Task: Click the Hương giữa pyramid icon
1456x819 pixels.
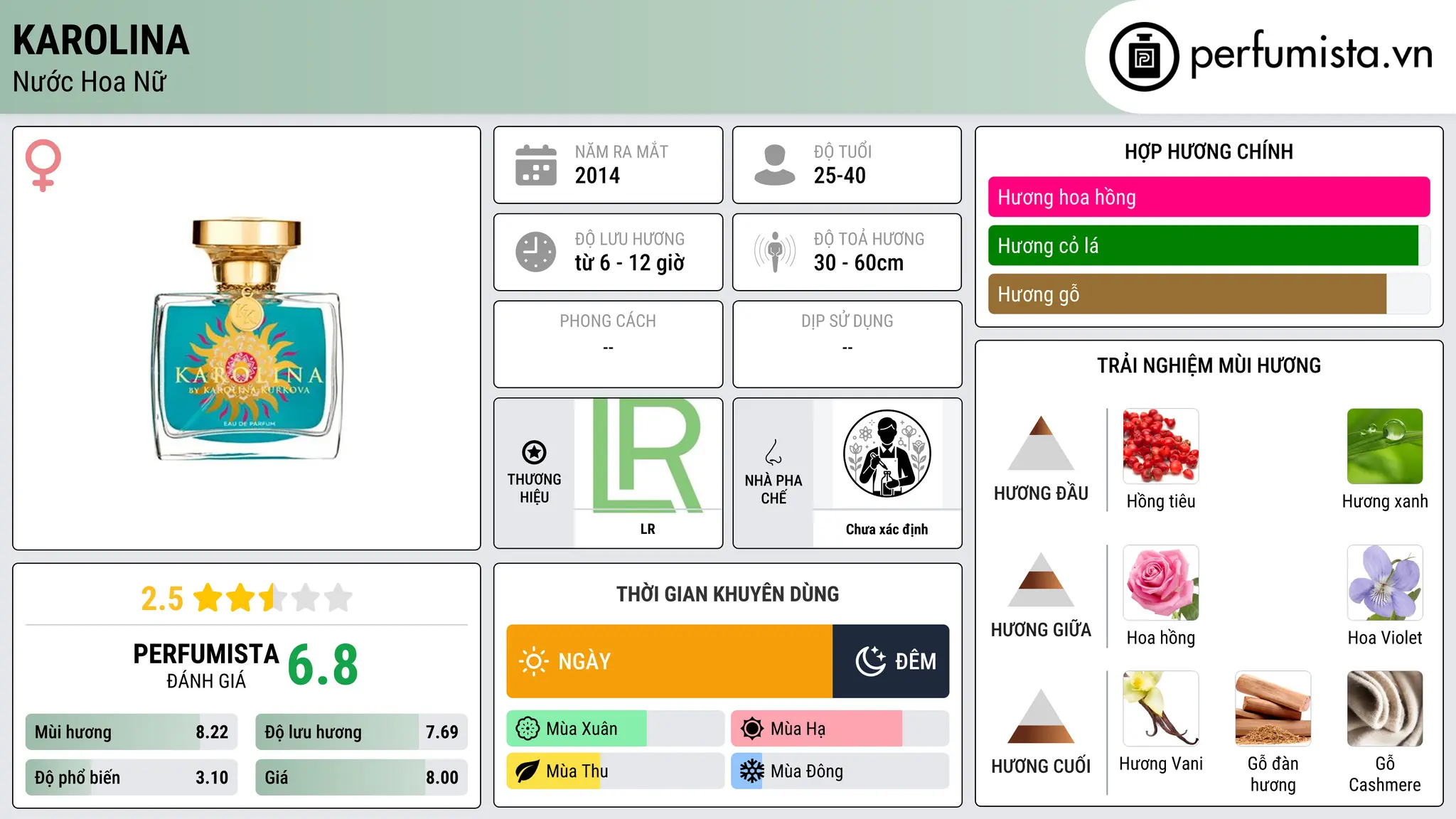Action: pyautogui.click(x=1041, y=579)
